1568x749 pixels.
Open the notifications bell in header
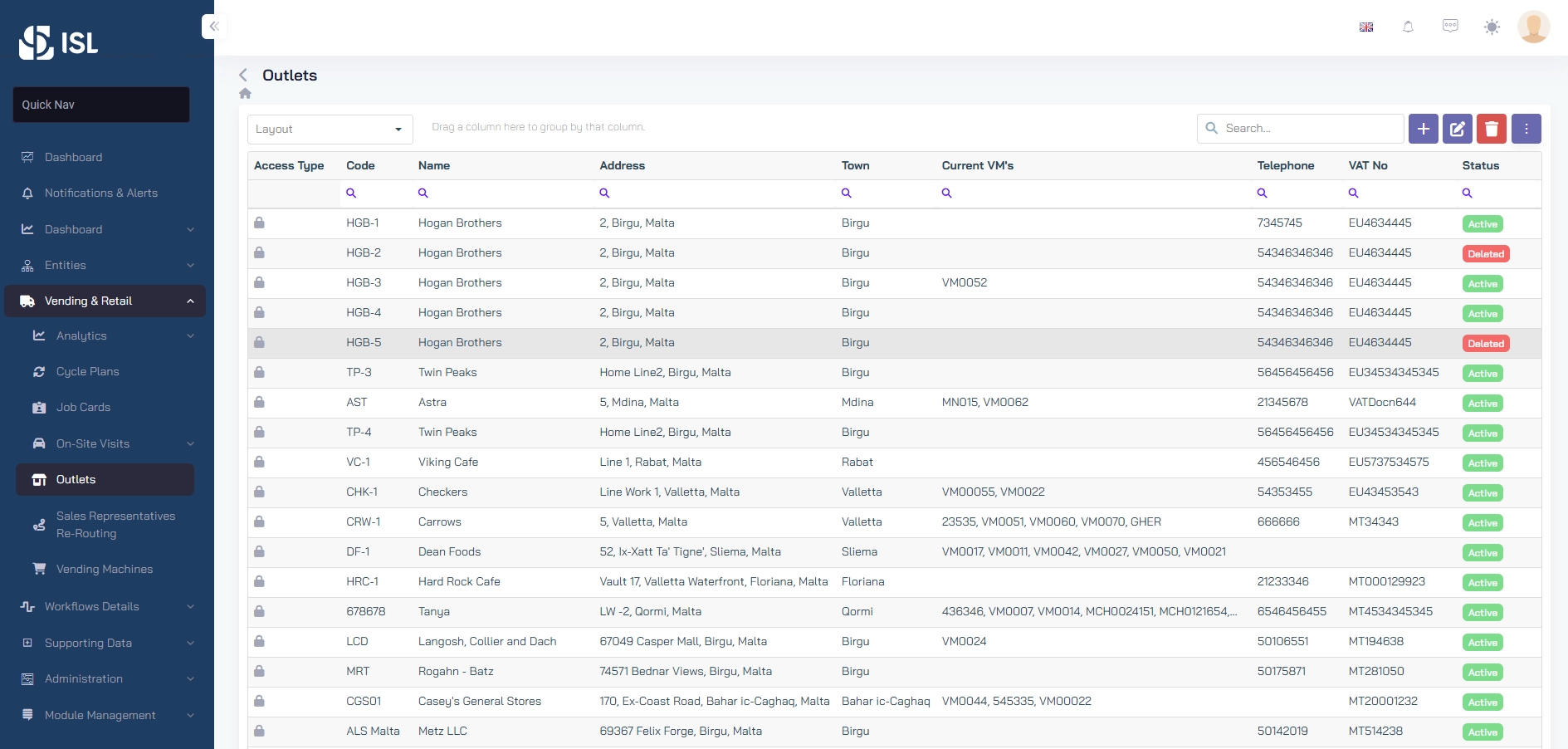coord(1408,27)
